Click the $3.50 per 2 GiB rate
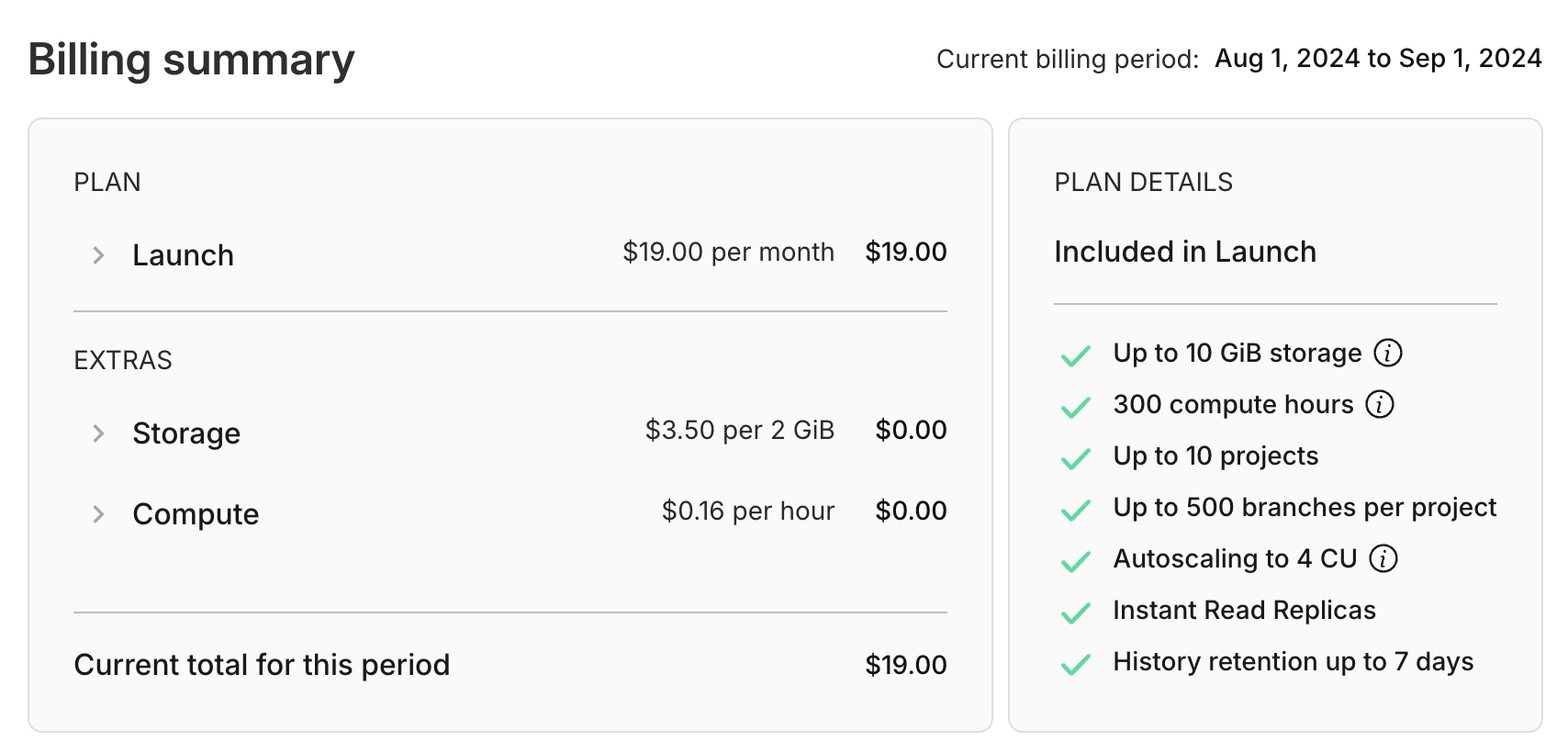Viewport: 1568px width, 753px height. pos(739,430)
